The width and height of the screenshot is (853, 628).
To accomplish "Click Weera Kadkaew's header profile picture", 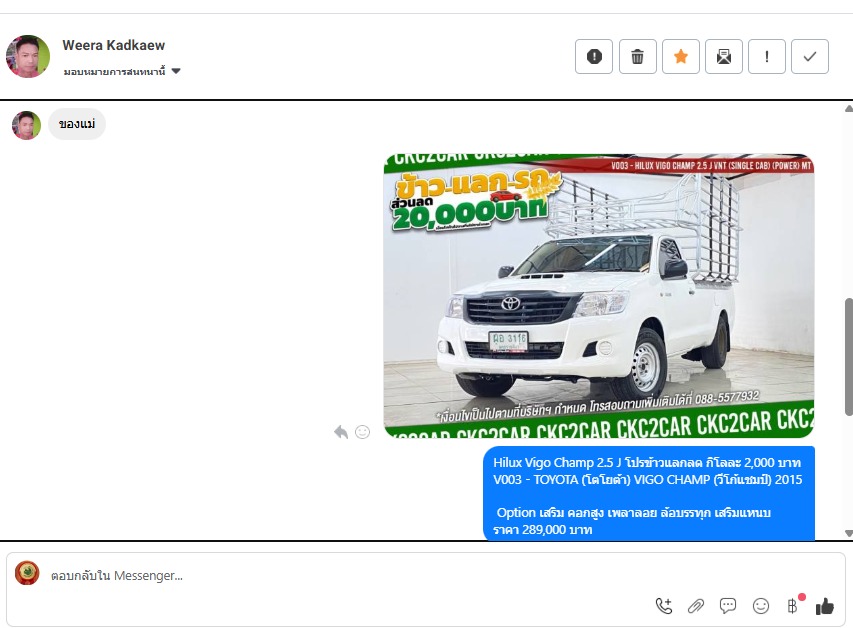I will coord(28,57).
